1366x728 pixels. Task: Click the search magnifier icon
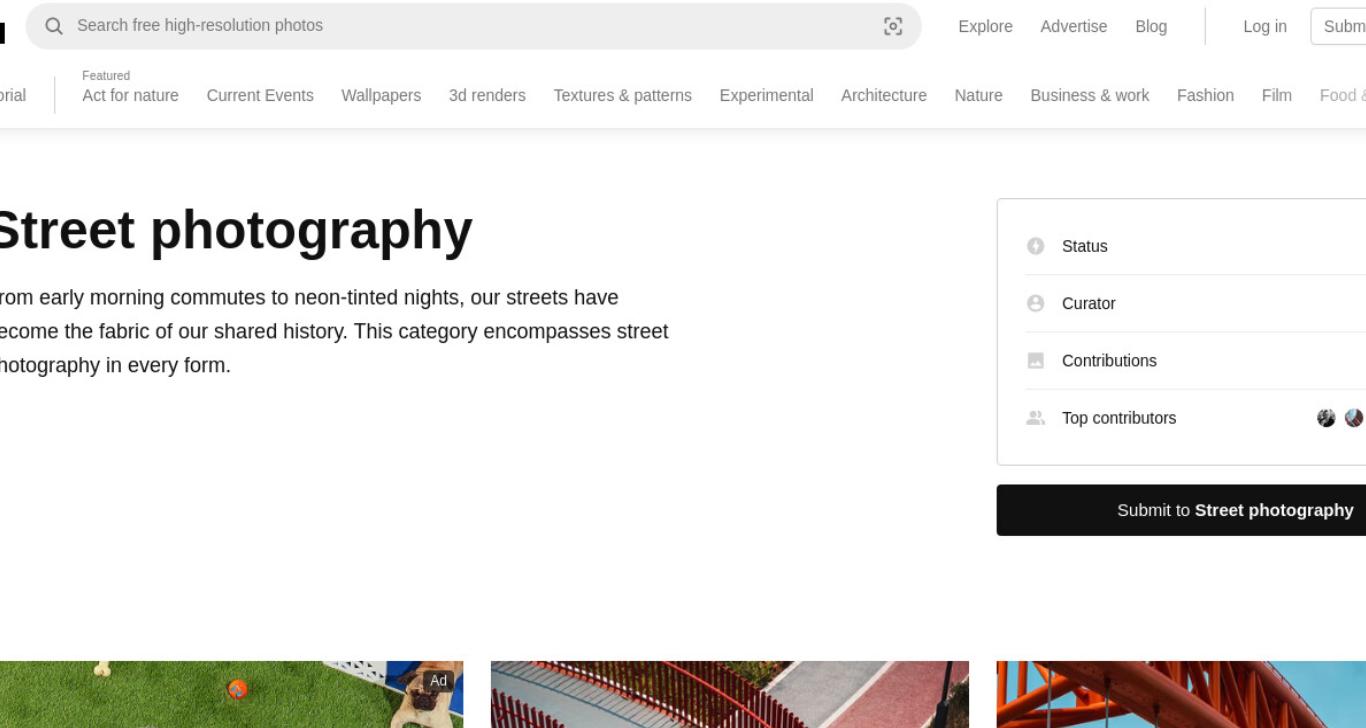pyautogui.click(x=54, y=26)
